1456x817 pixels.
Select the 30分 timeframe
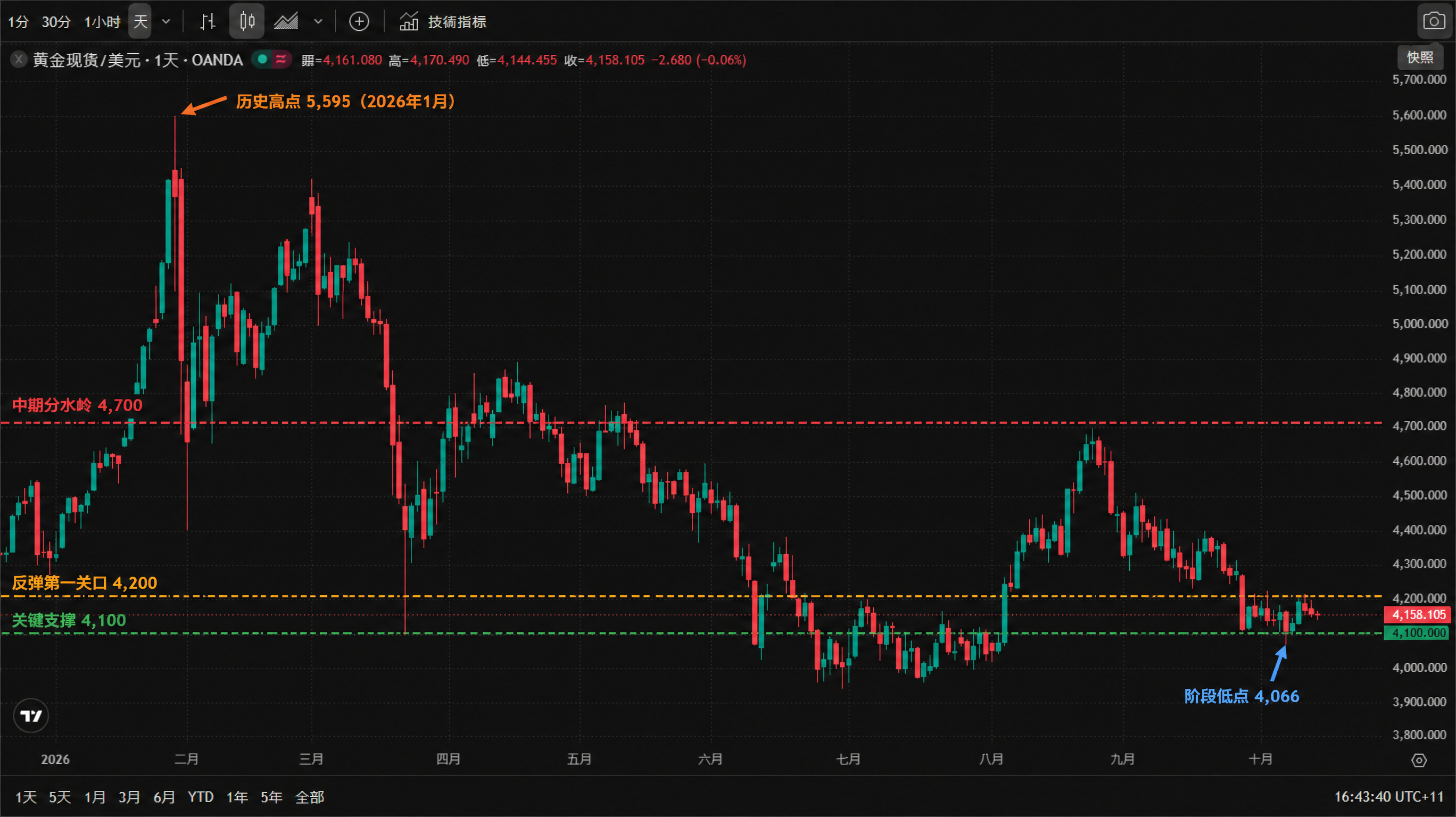tap(56, 22)
